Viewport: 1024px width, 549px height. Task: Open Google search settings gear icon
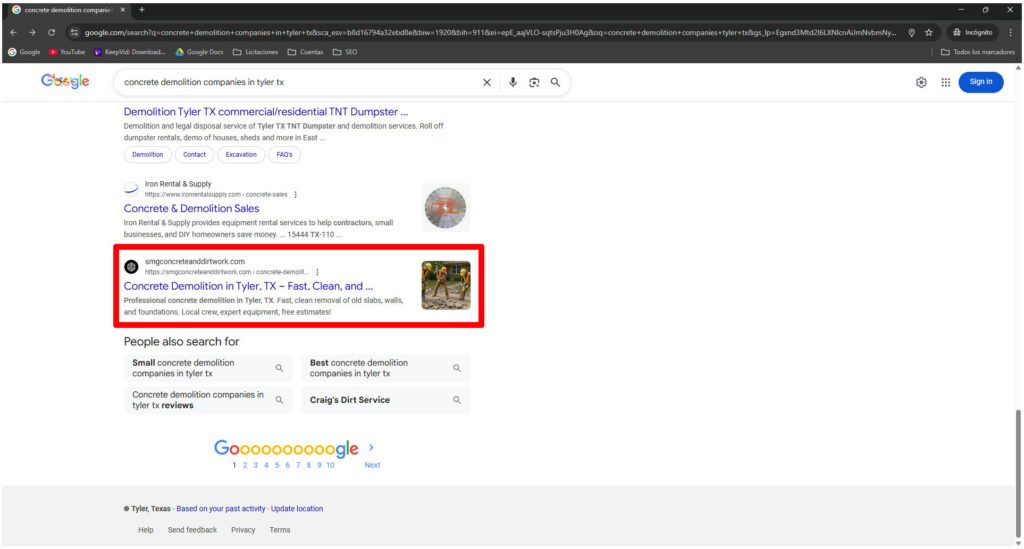921,82
